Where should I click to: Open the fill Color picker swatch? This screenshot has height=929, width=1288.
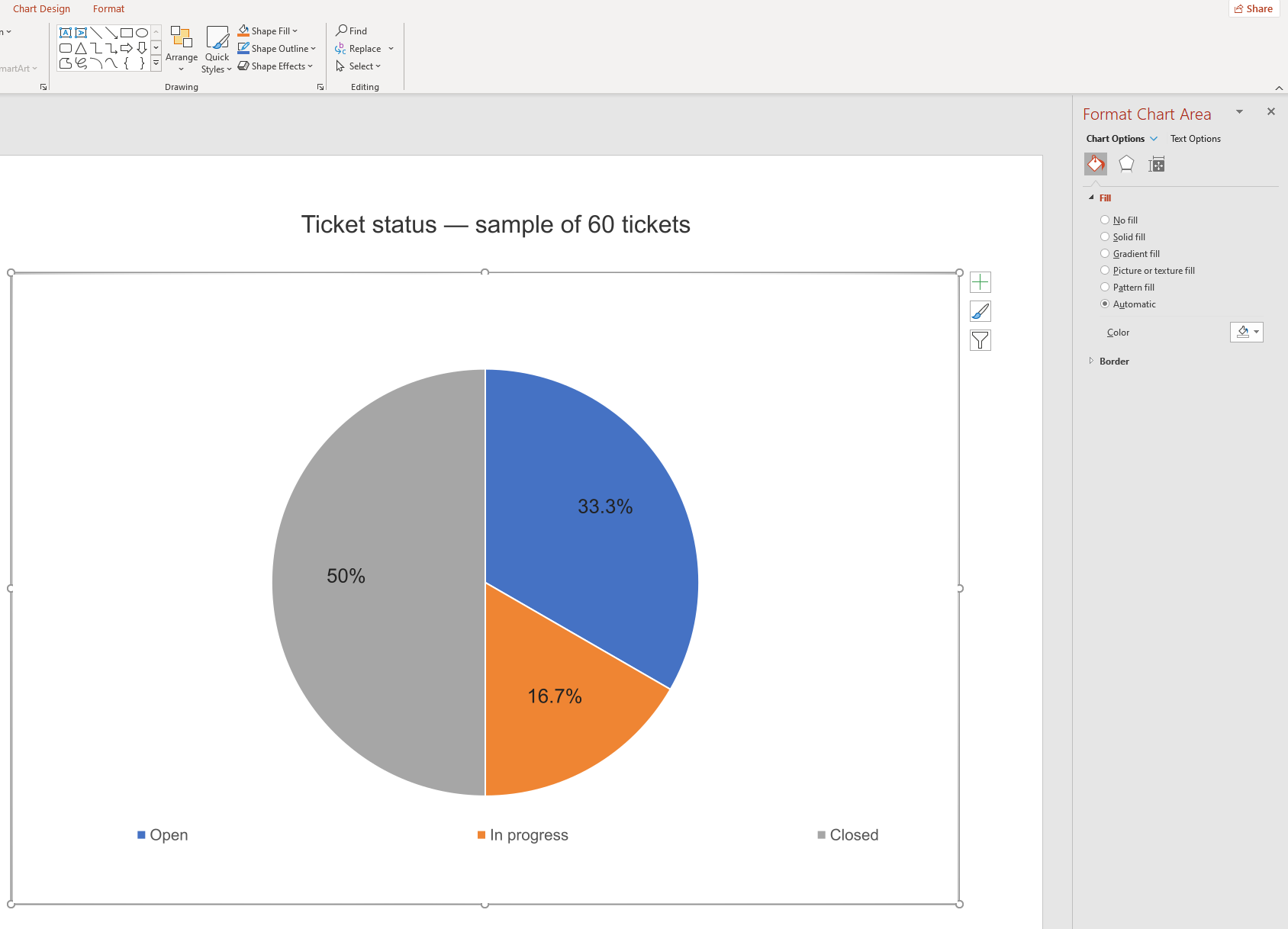pos(1247,332)
